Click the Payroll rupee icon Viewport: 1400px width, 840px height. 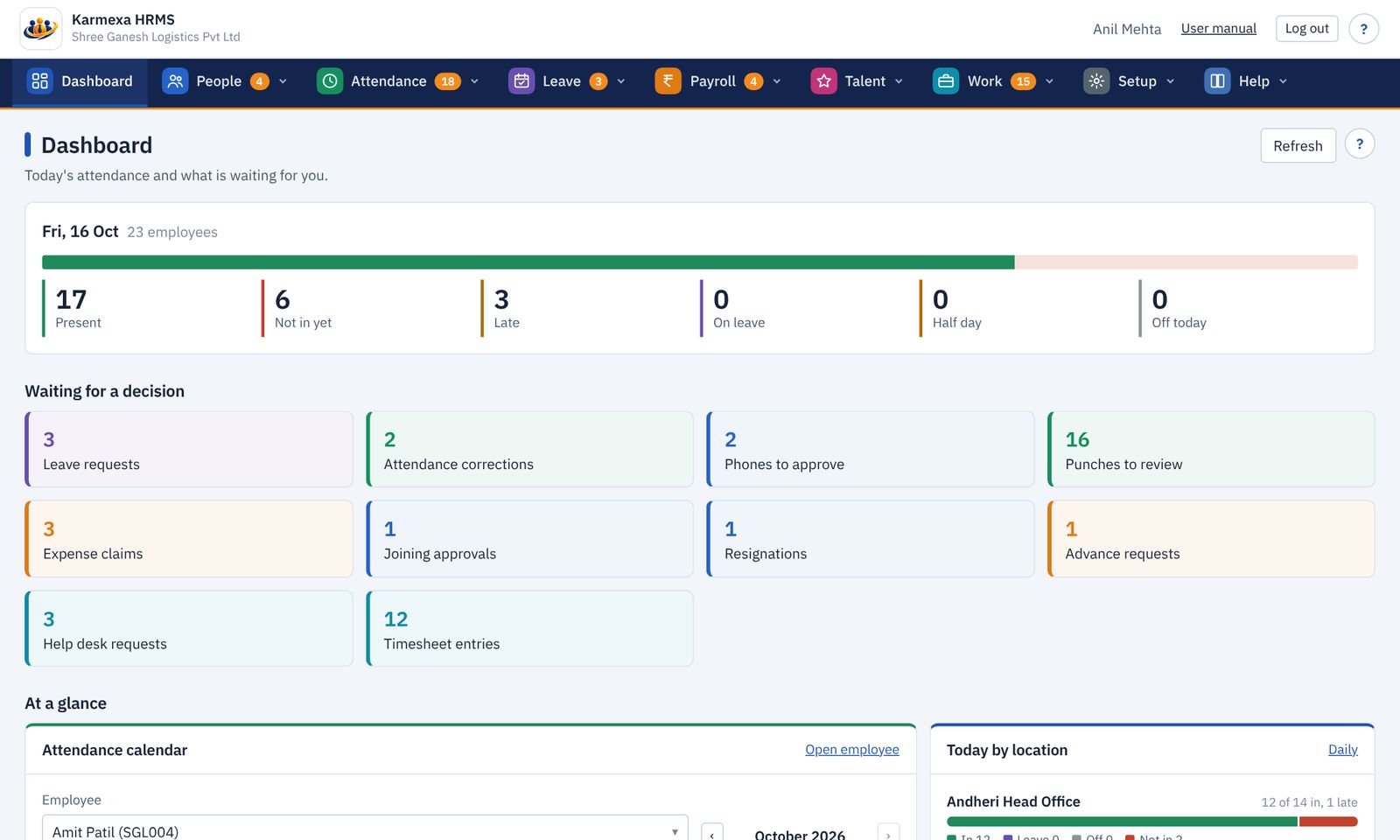pyautogui.click(x=668, y=81)
